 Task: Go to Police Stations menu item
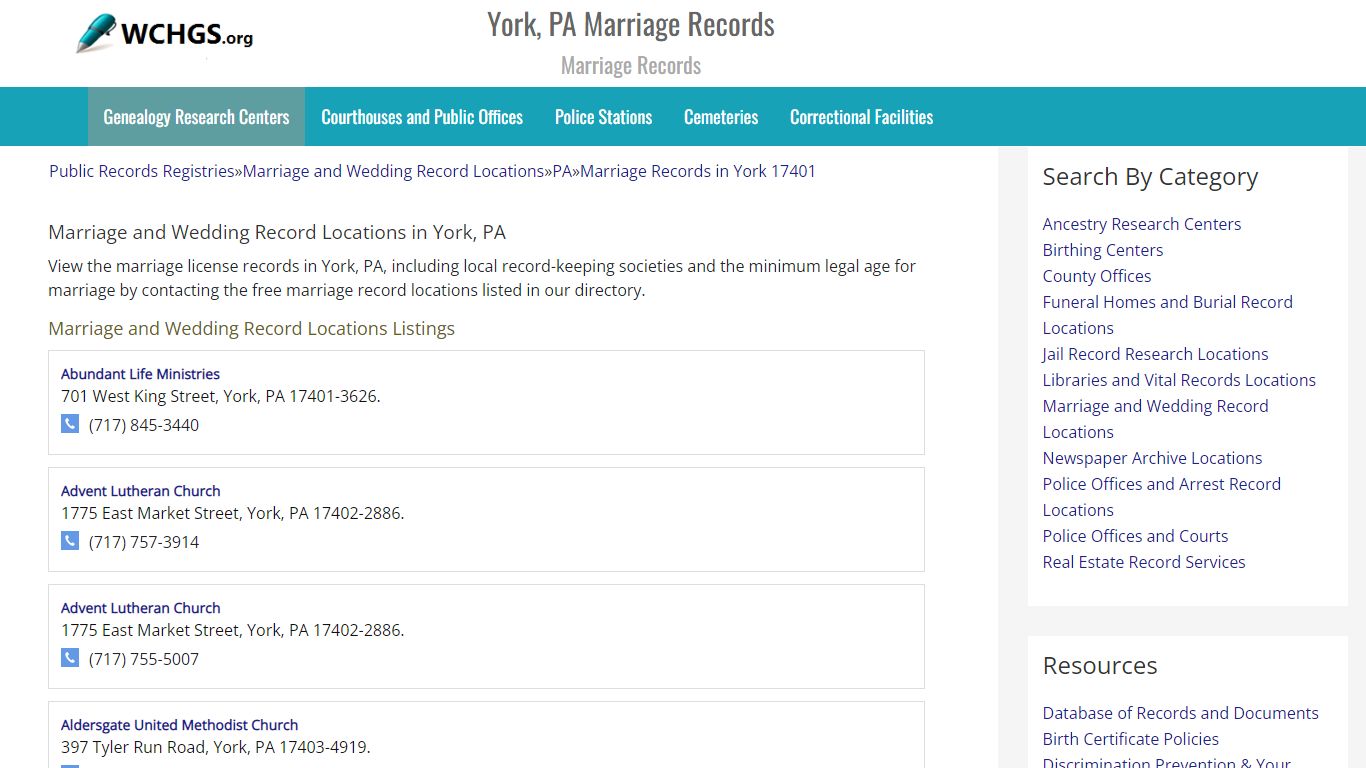603,117
